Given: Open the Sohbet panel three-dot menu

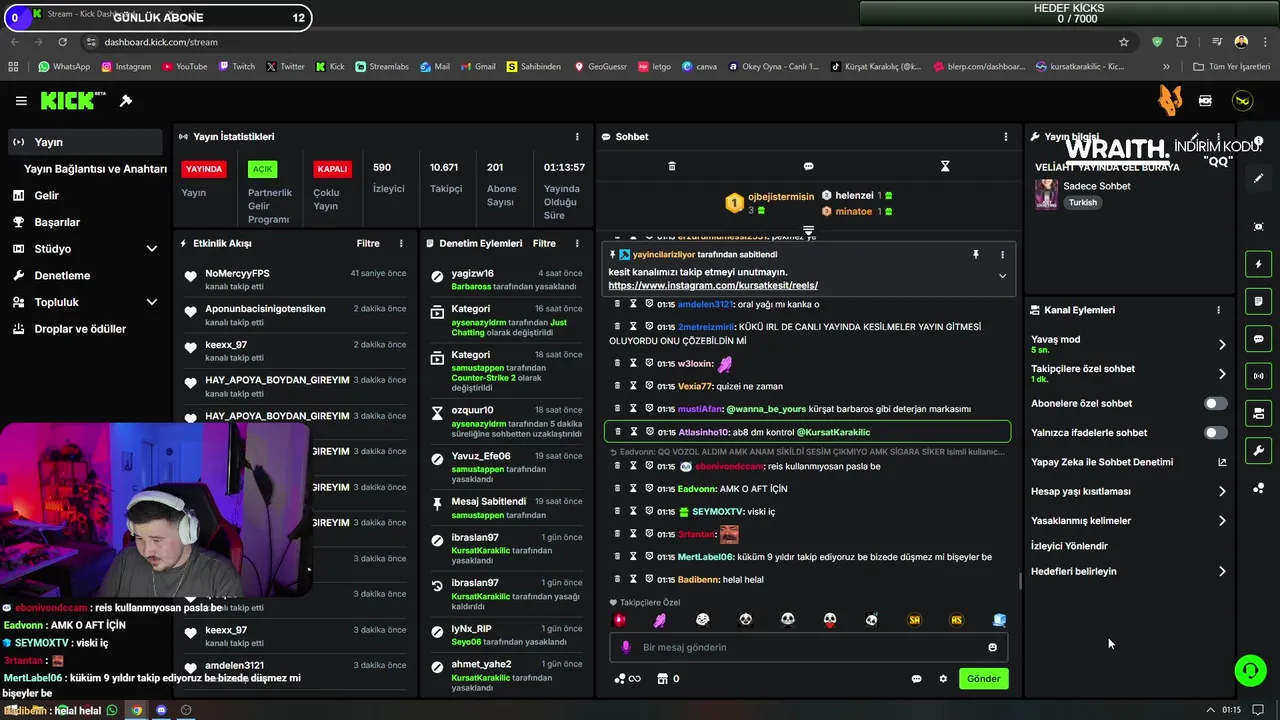Looking at the screenshot, I should point(1006,136).
